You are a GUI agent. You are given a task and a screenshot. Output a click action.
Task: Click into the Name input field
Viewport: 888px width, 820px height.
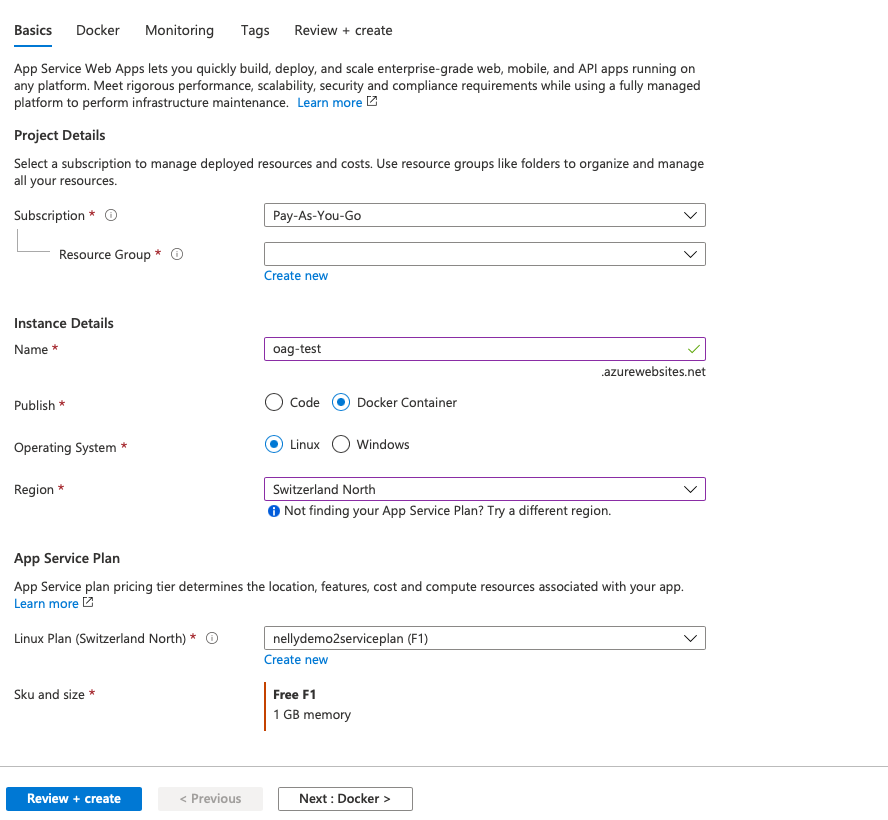click(475, 349)
